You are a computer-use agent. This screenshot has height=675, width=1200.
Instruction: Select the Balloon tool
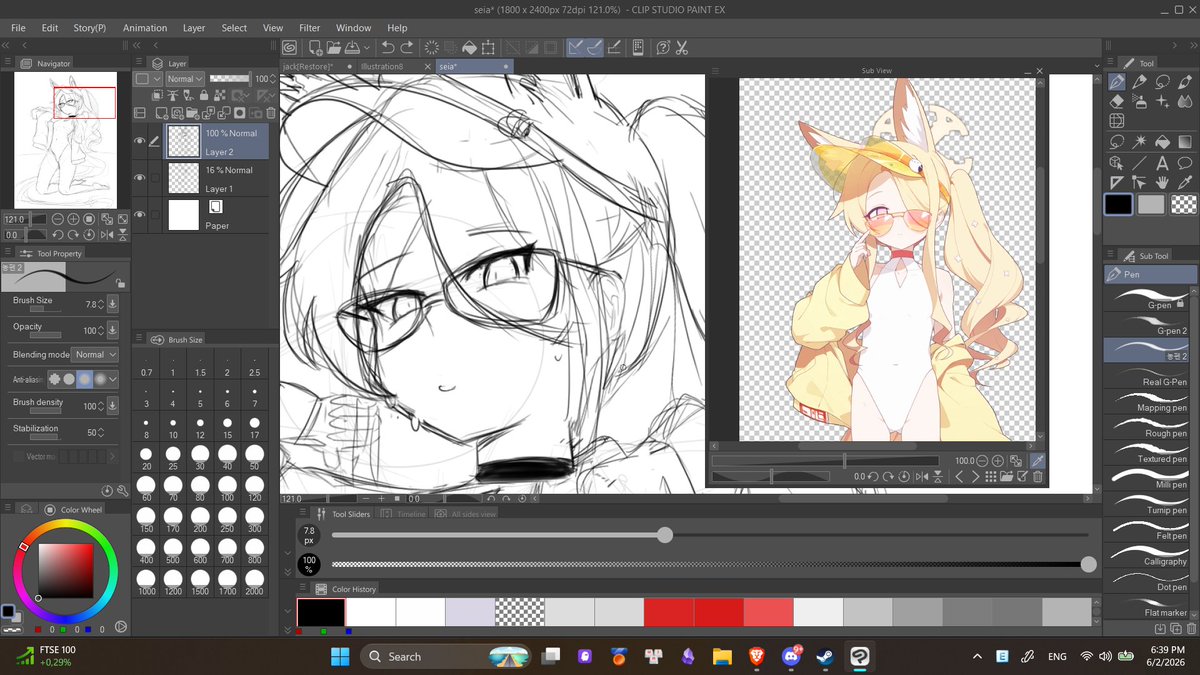point(1185,163)
